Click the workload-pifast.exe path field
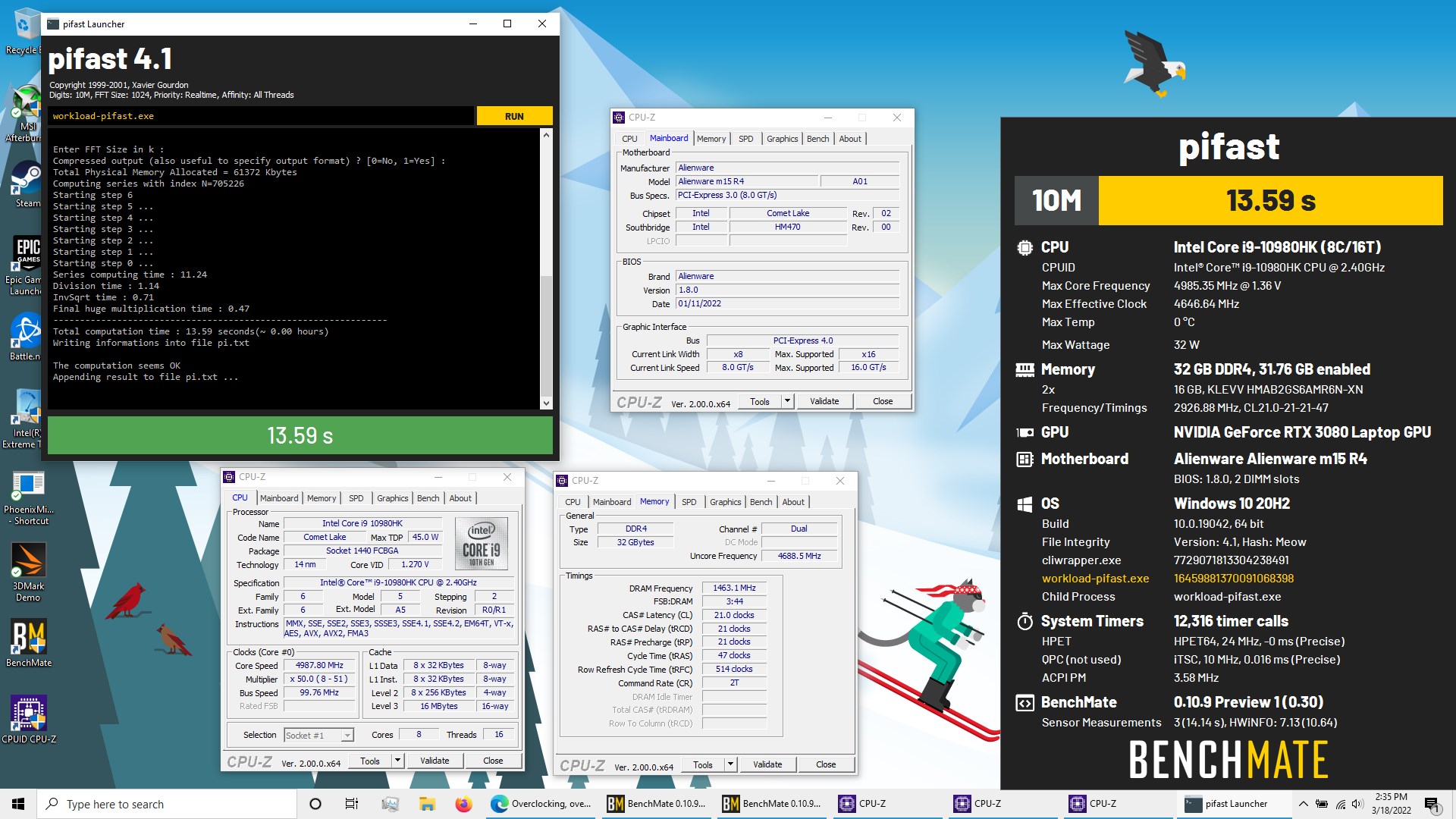 [261, 116]
